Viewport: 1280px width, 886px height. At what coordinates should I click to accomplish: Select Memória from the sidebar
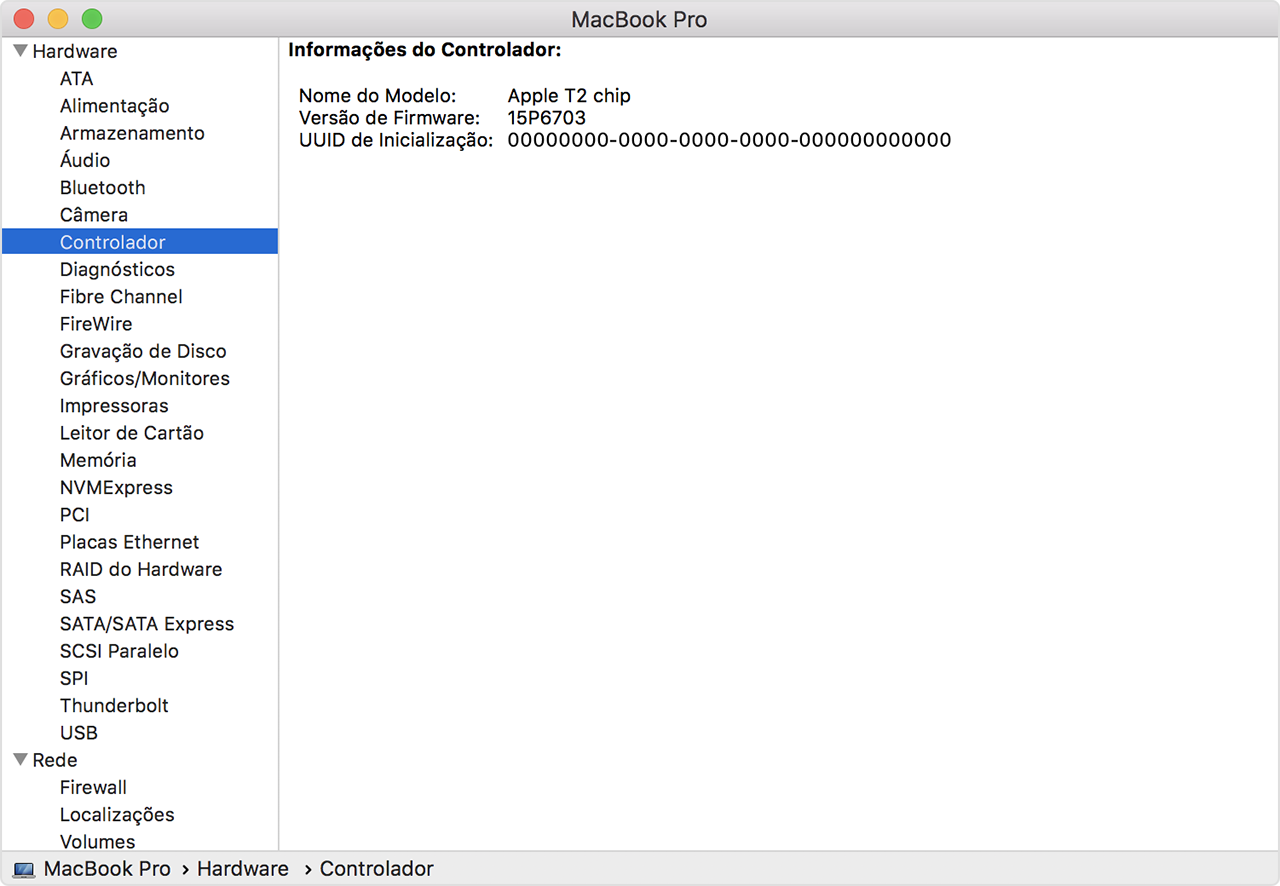[98, 460]
